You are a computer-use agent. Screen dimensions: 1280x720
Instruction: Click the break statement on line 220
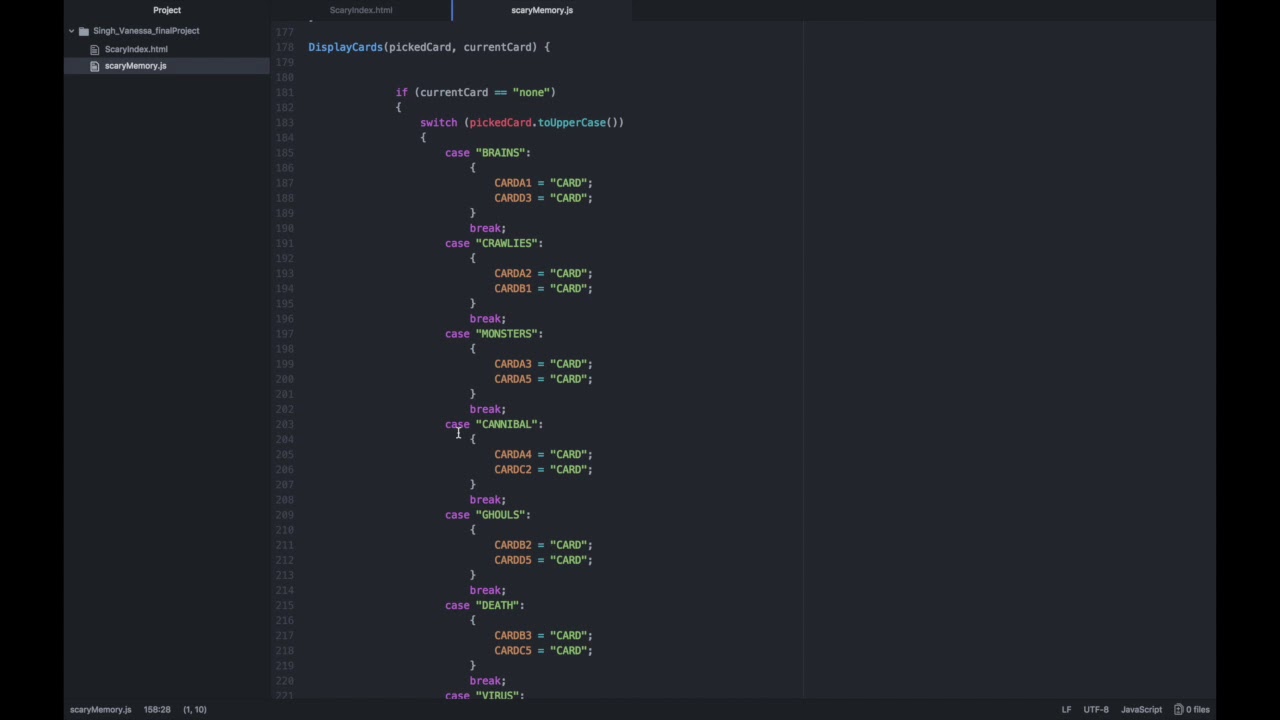click(488, 681)
